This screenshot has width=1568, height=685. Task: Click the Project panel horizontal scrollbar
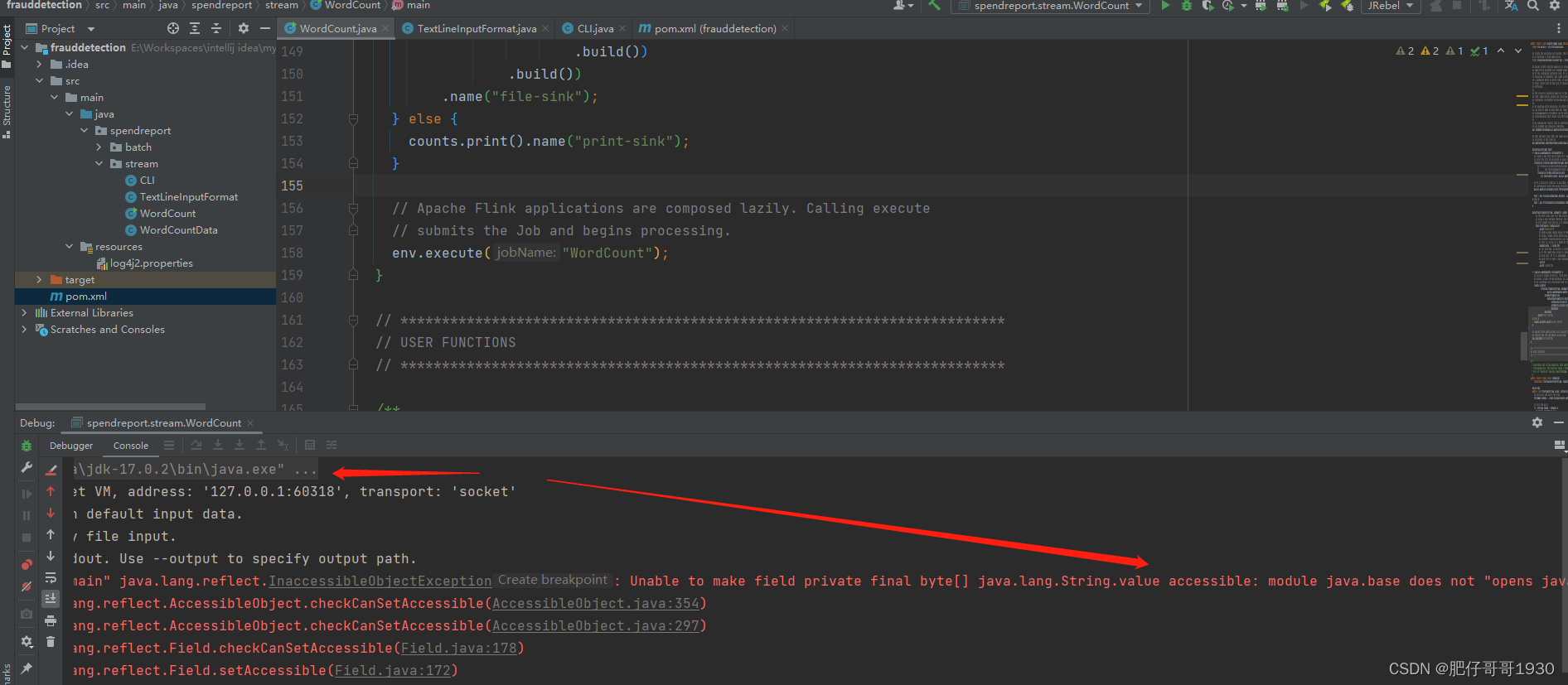tap(110, 407)
